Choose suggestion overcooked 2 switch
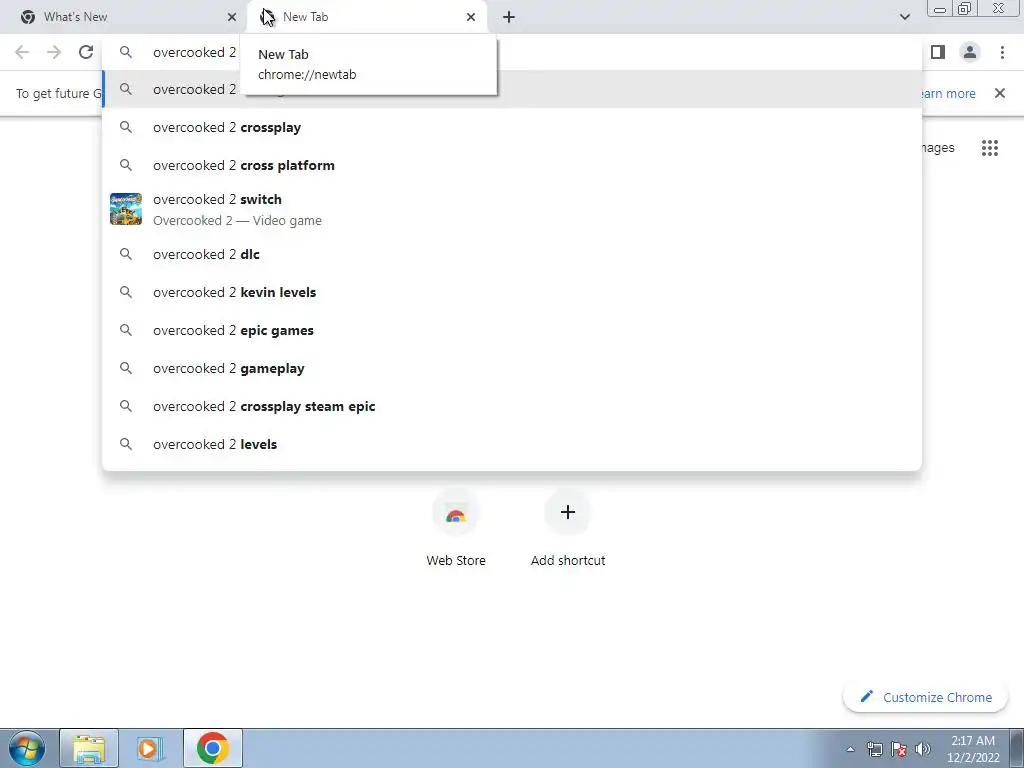Viewport: 1024px width, 768px height. coord(512,209)
